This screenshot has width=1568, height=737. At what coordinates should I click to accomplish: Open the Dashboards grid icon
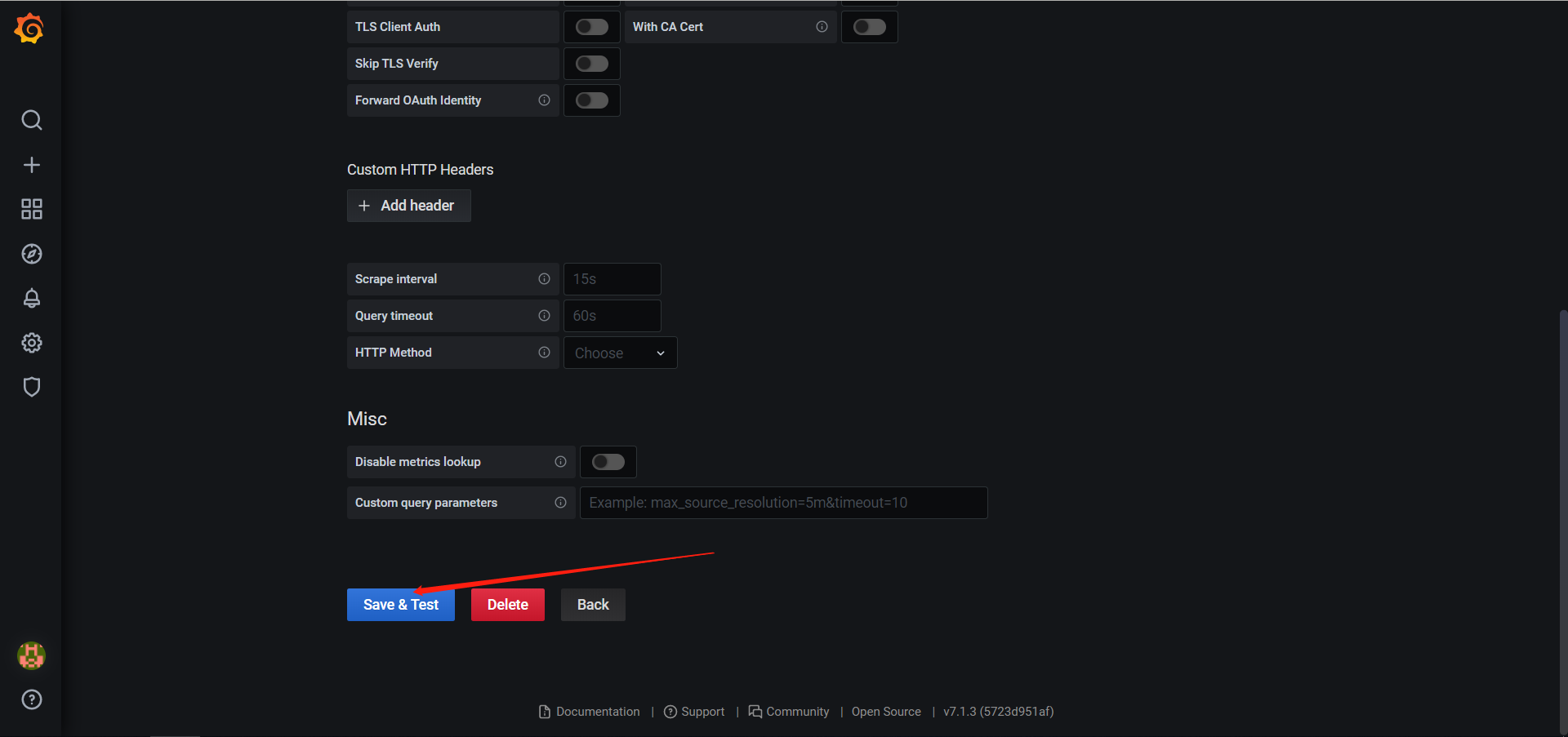click(32, 209)
